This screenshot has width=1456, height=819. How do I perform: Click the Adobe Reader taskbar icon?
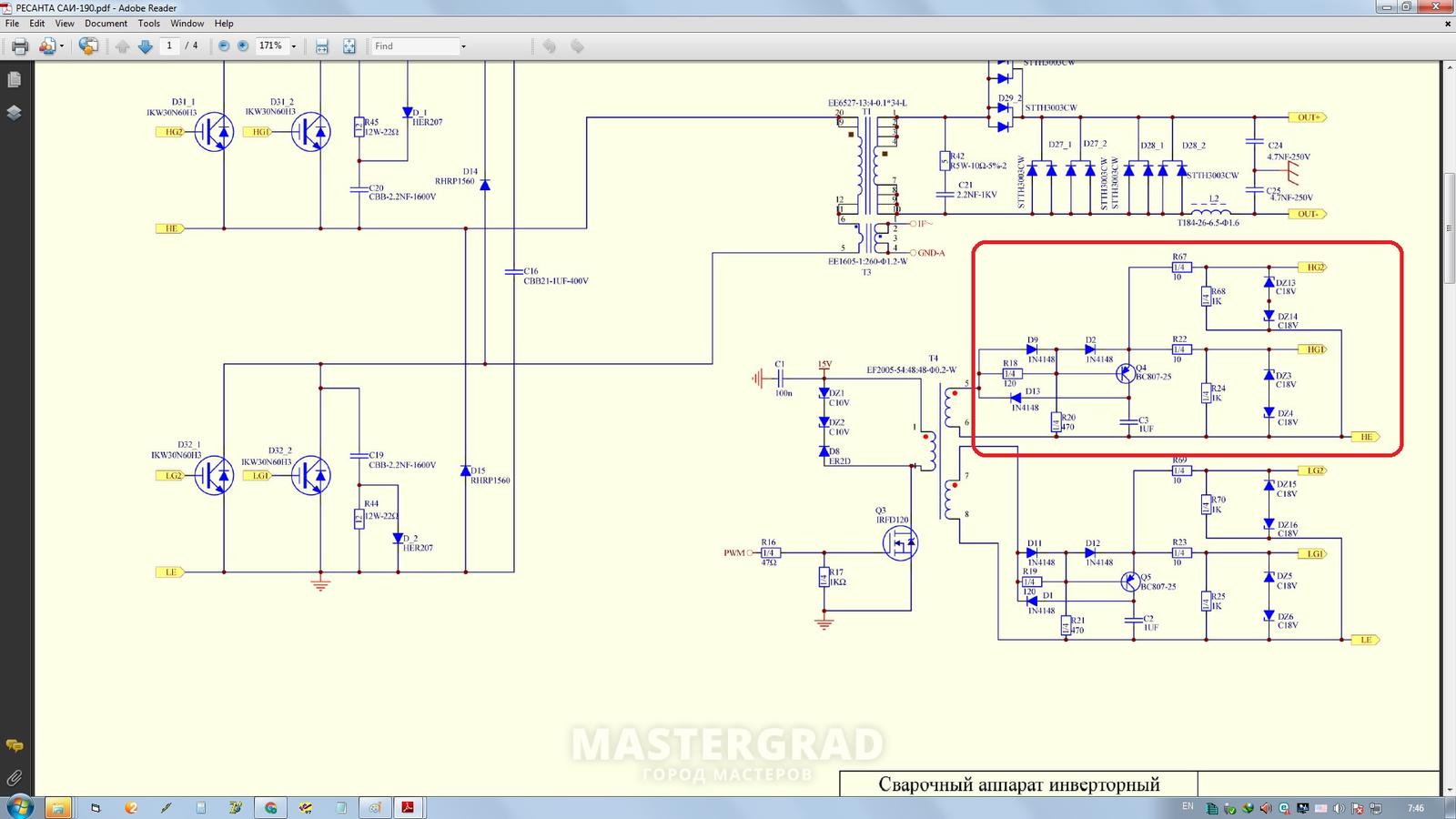(409, 808)
